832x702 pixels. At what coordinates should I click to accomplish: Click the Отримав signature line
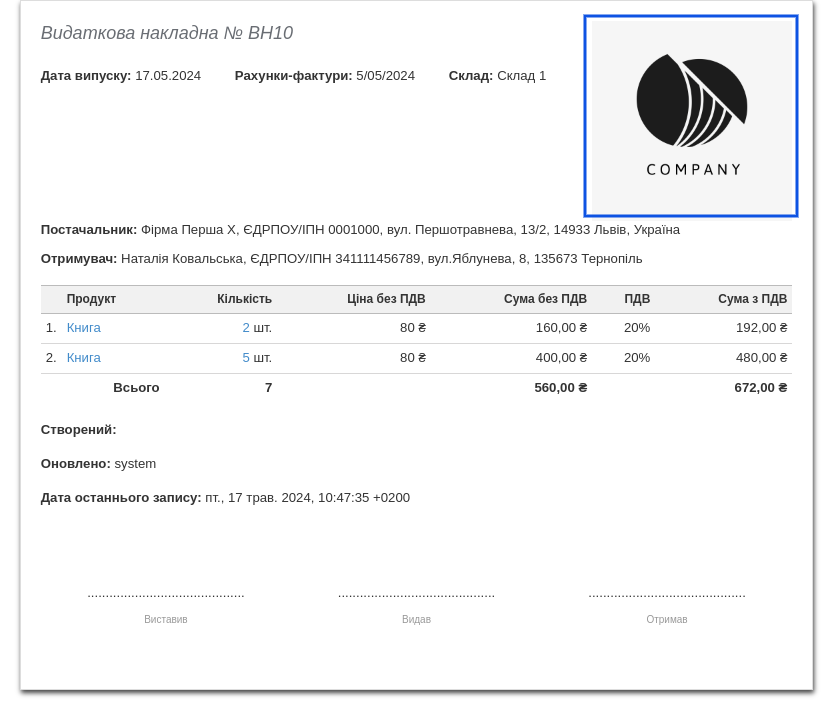coord(667,595)
